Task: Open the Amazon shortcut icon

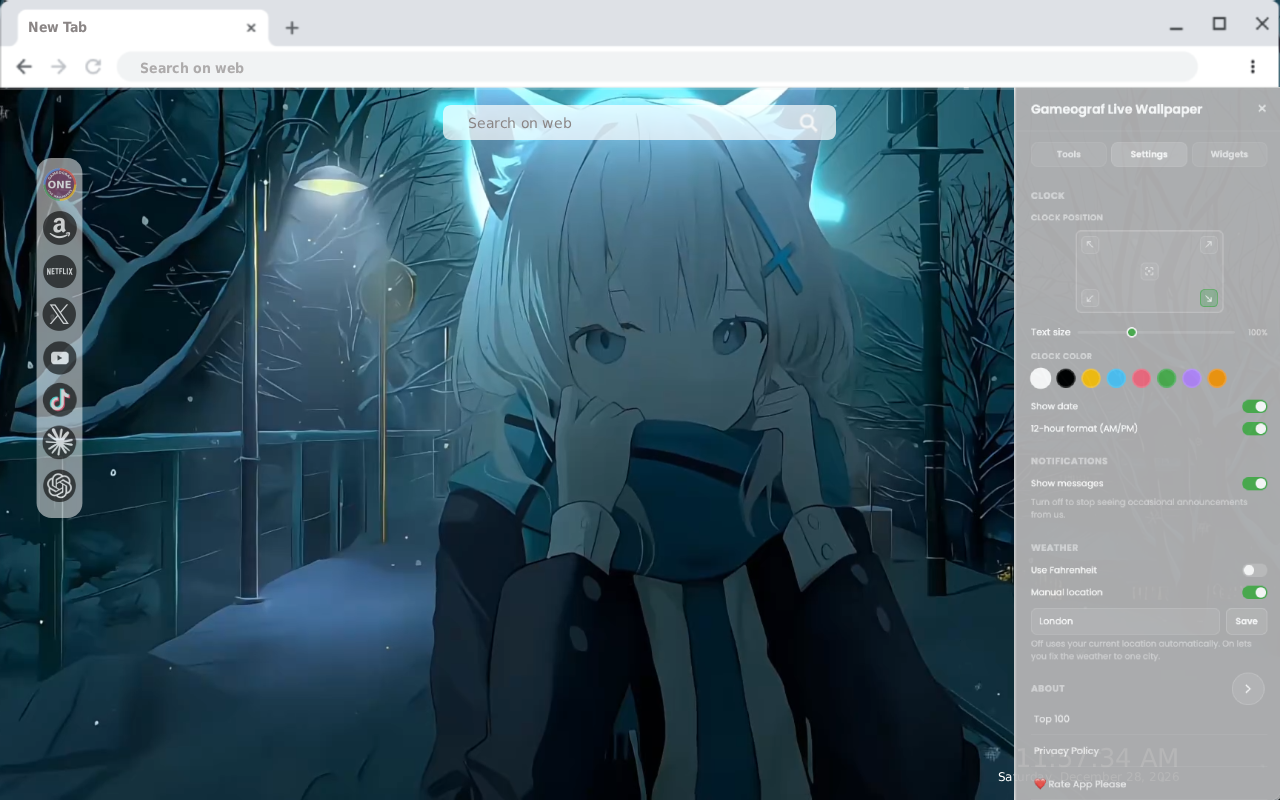Action: [60, 228]
